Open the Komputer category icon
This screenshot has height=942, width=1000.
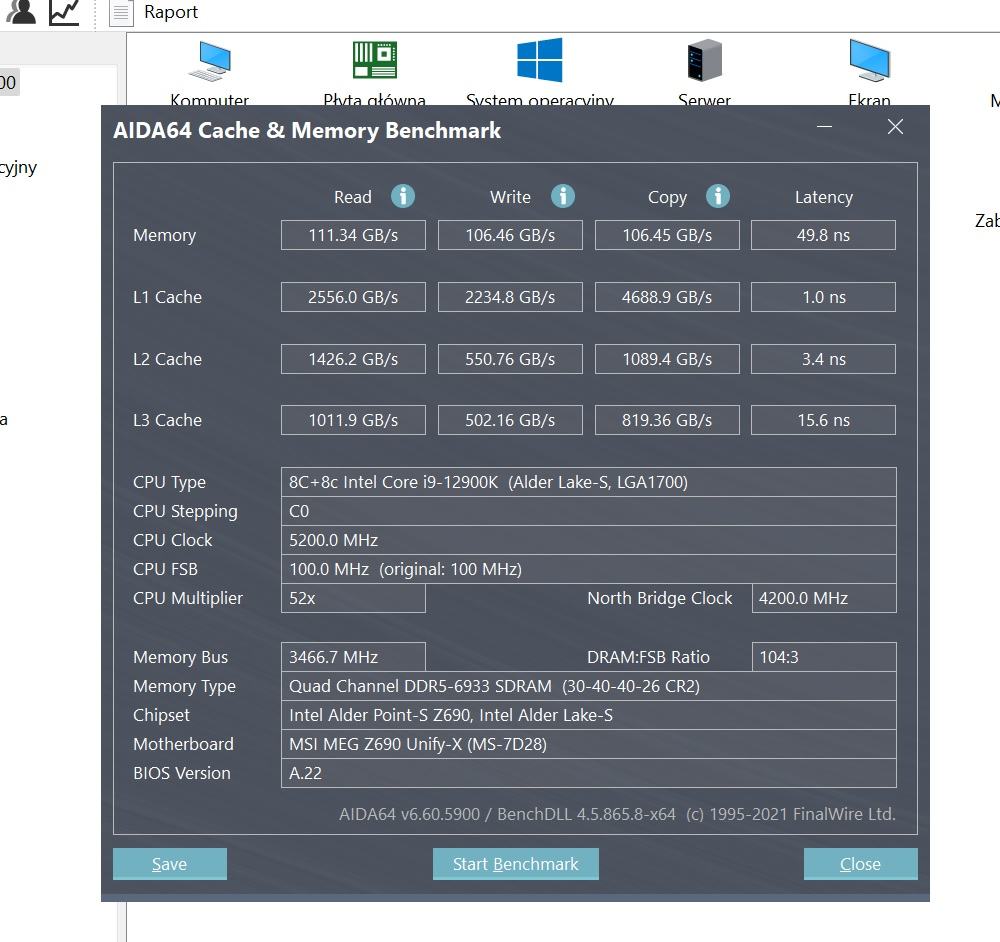pos(210,61)
